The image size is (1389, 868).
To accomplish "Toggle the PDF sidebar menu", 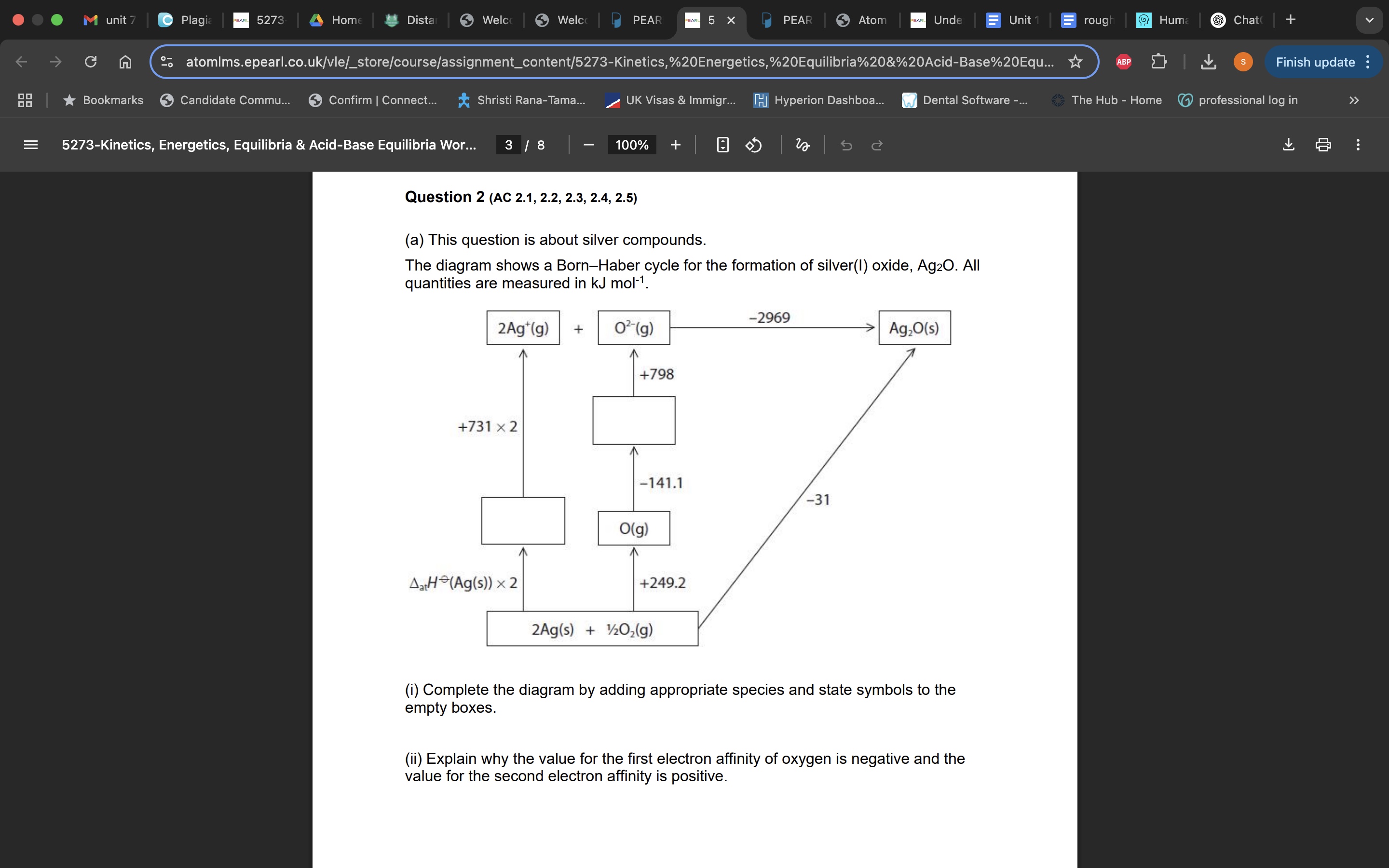I will pos(31,145).
